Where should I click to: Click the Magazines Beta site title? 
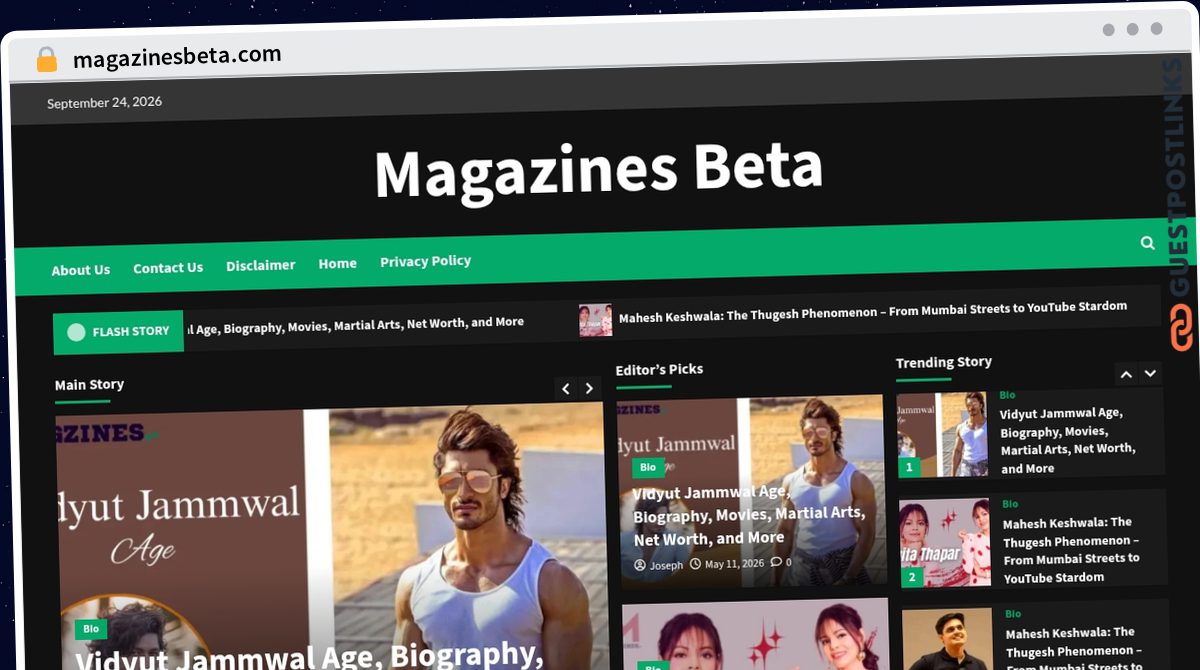[x=598, y=171]
